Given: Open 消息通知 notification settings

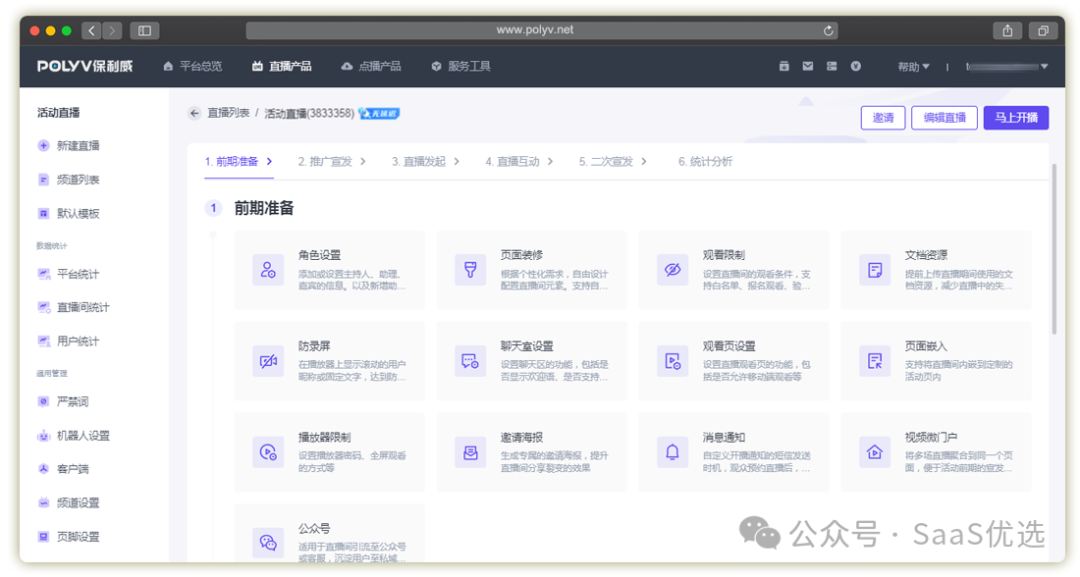Looking at the screenshot, I should [735, 452].
